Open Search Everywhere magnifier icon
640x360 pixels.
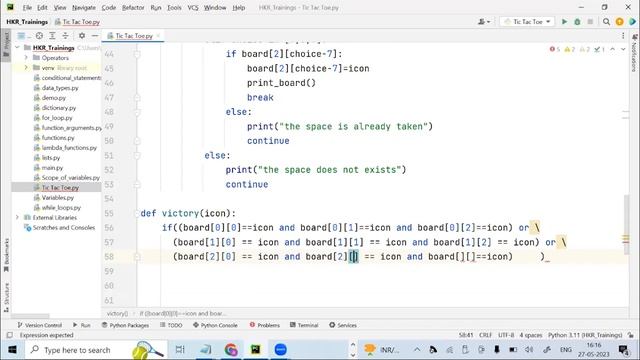607,22
